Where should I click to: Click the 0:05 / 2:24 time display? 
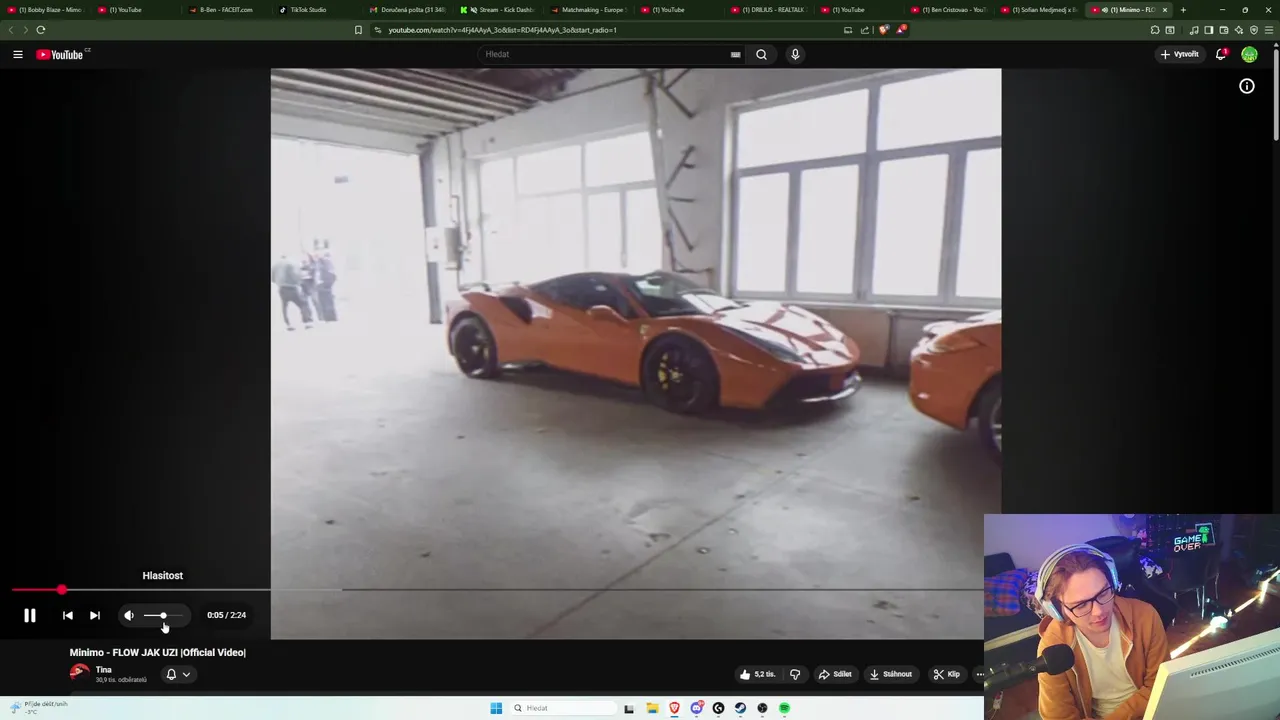pos(226,615)
